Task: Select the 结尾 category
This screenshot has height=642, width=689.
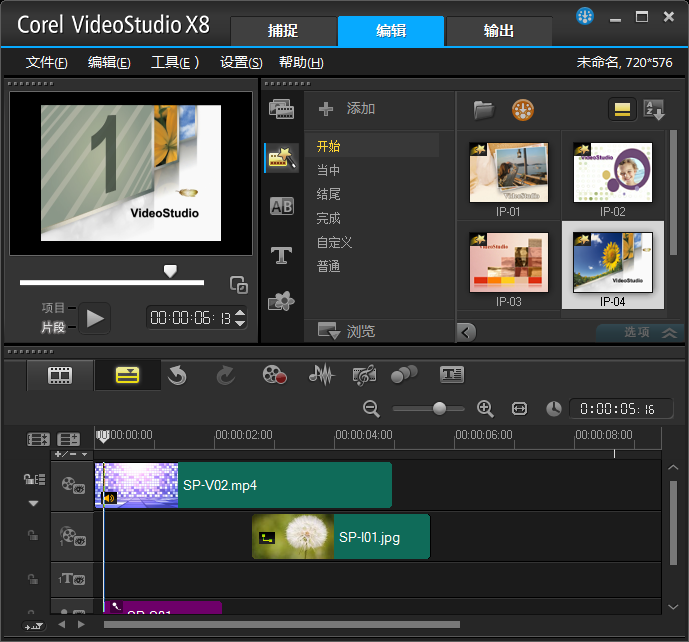Action: click(x=329, y=194)
